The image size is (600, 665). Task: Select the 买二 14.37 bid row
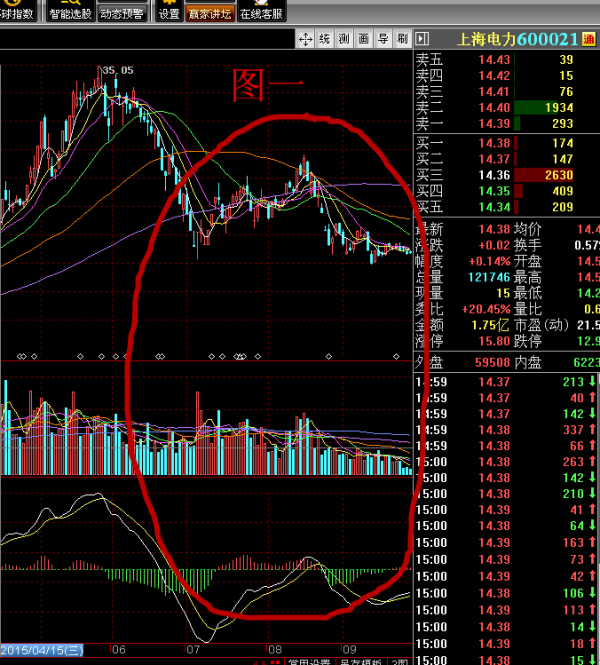(x=506, y=159)
